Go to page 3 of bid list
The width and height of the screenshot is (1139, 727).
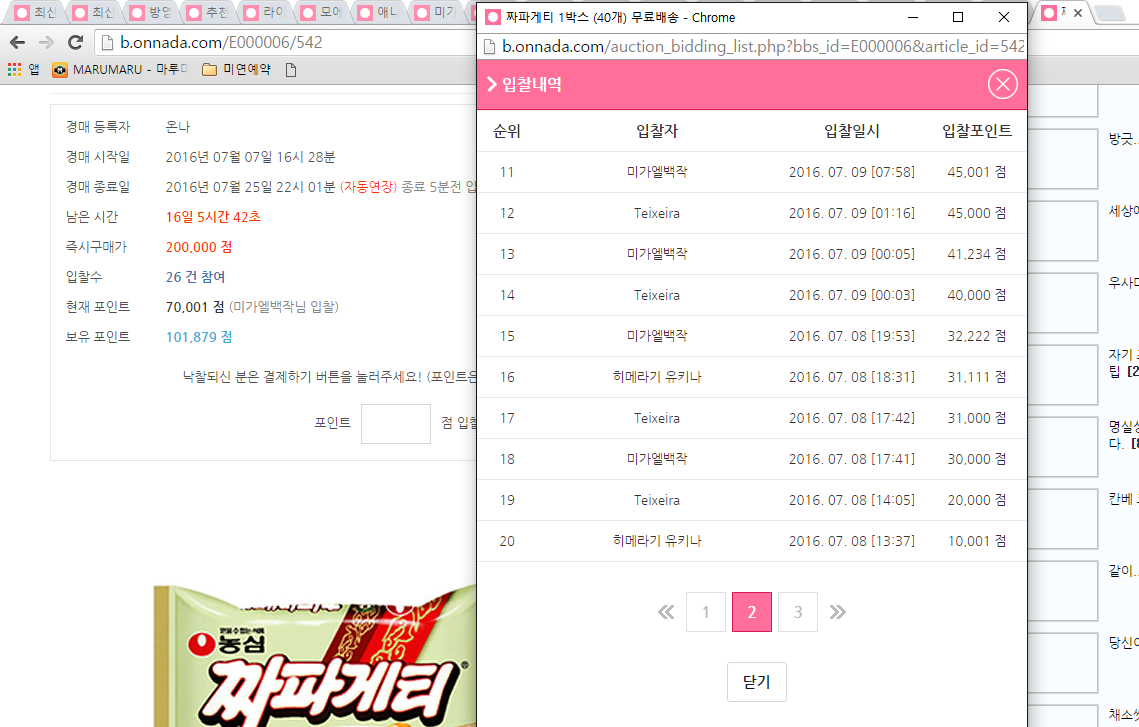798,612
